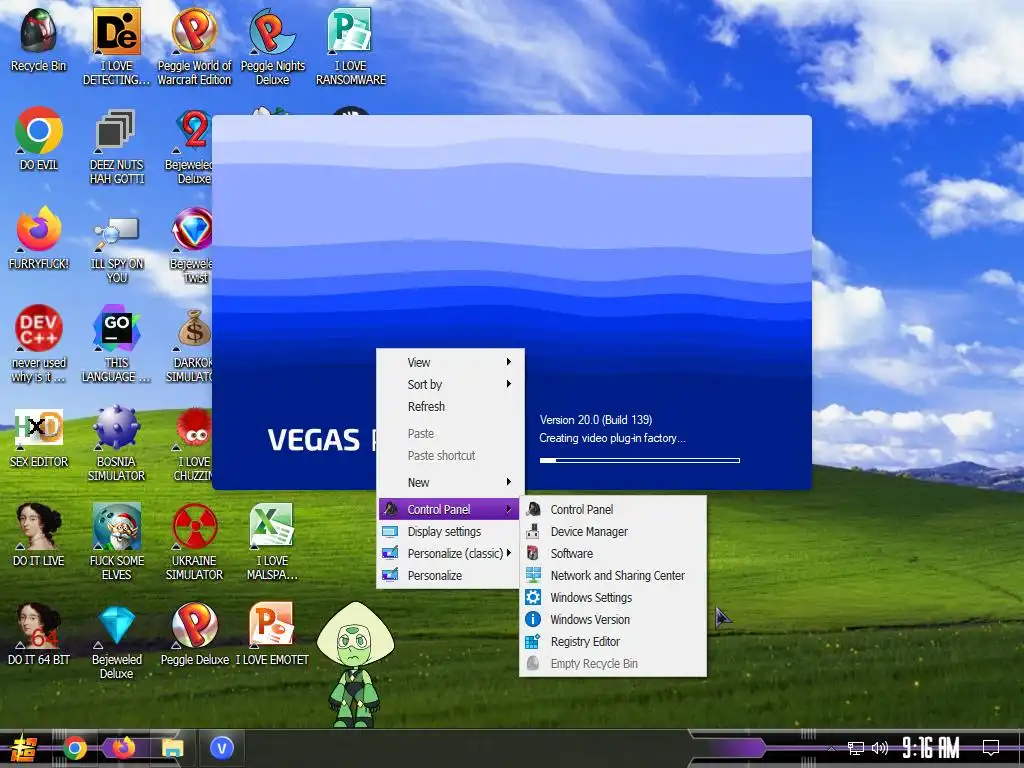Choose Refresh in the context menu
This screenshot has height=768, width=1024.
451,407
